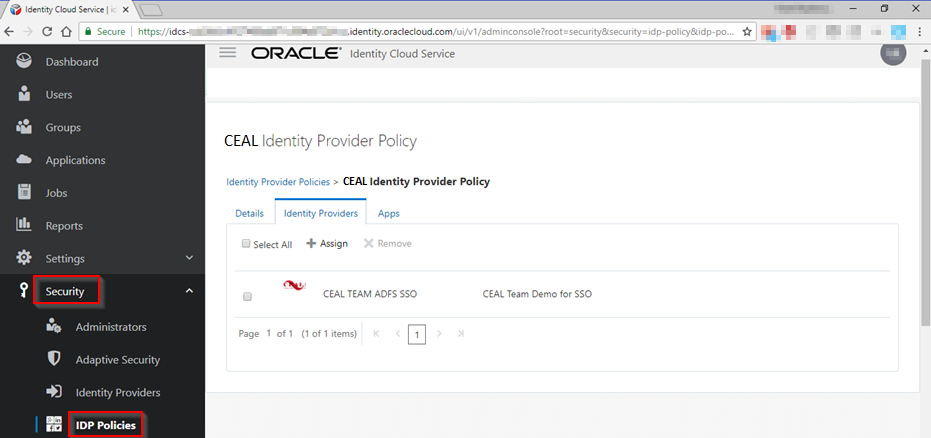Open Applications in the sidebar
931x438 pixels.
pyautogui.click(x=75, y=160)
